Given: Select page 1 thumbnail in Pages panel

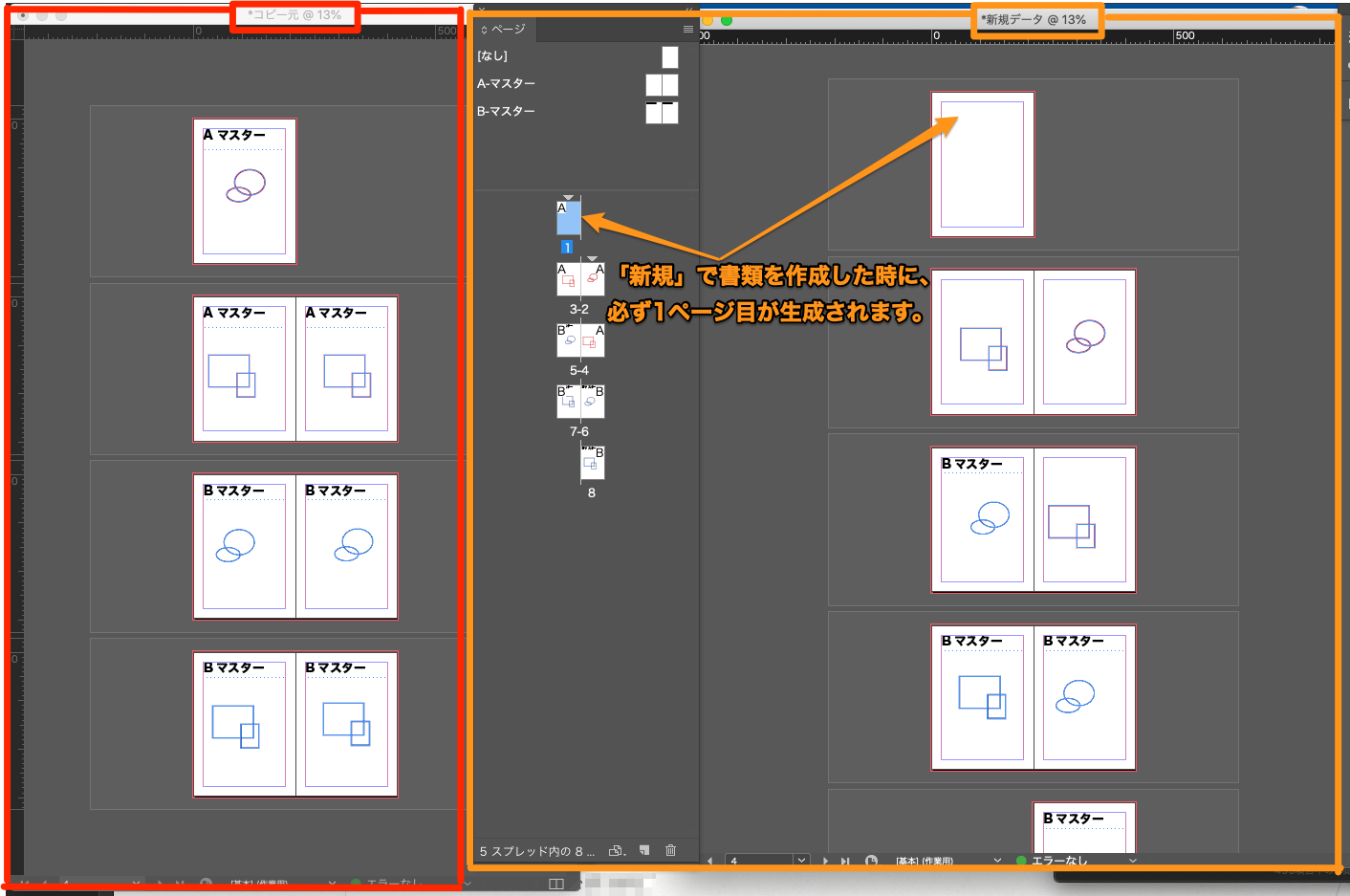Looking at the screenshot, I should tap(568, 218).
